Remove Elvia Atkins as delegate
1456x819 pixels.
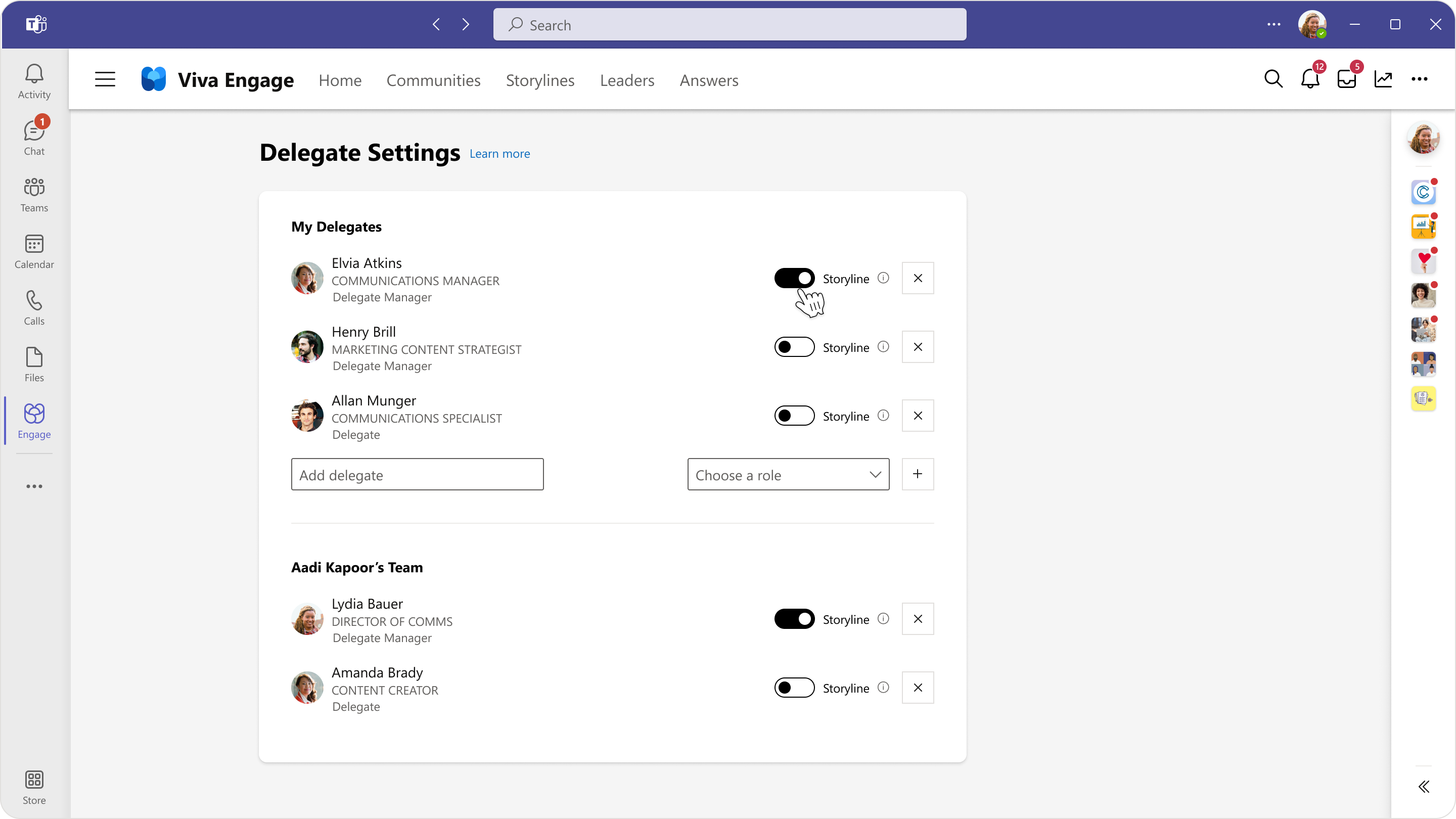(x=917, y=278)
